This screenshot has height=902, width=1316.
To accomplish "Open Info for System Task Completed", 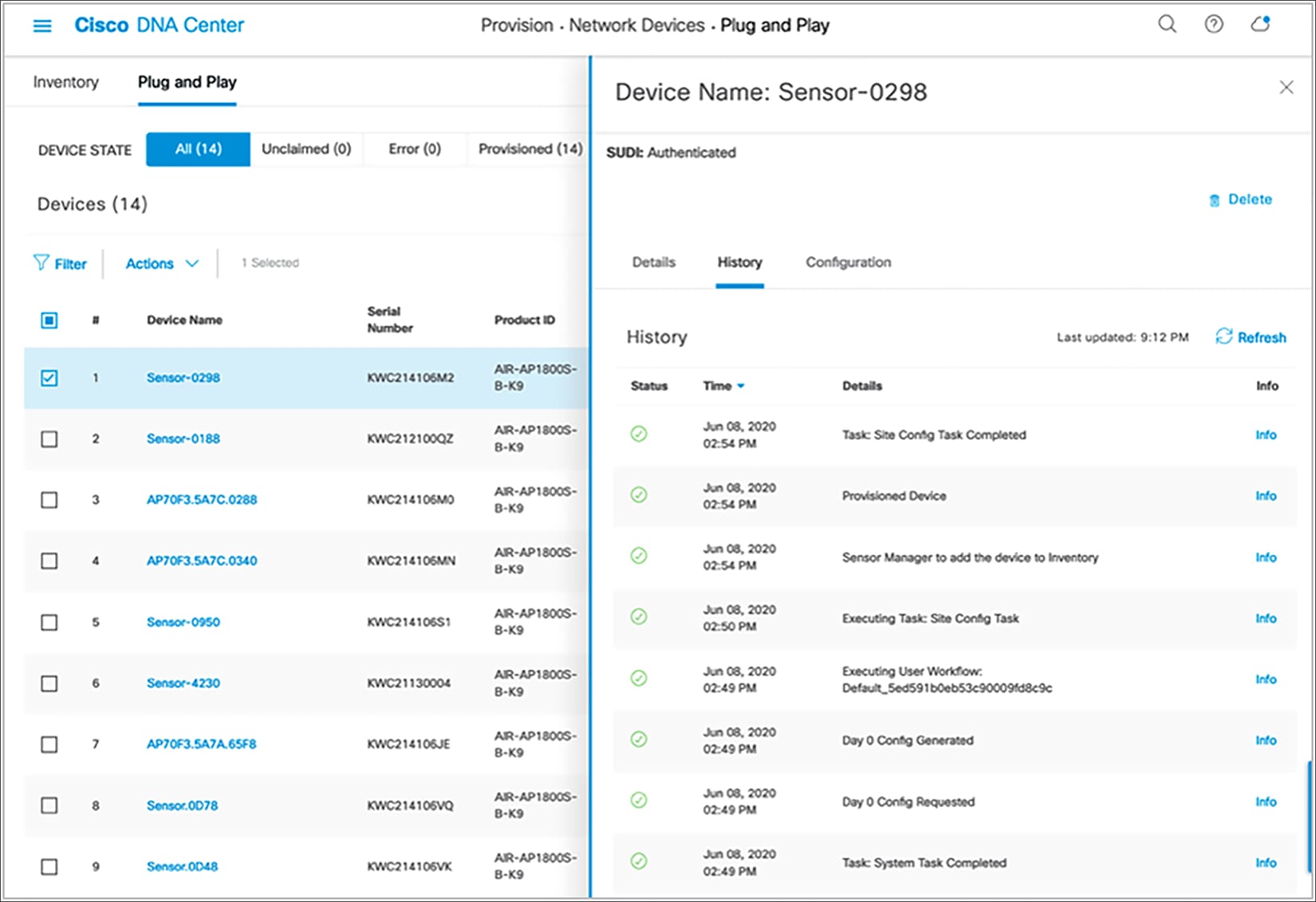I will 1266,862.
